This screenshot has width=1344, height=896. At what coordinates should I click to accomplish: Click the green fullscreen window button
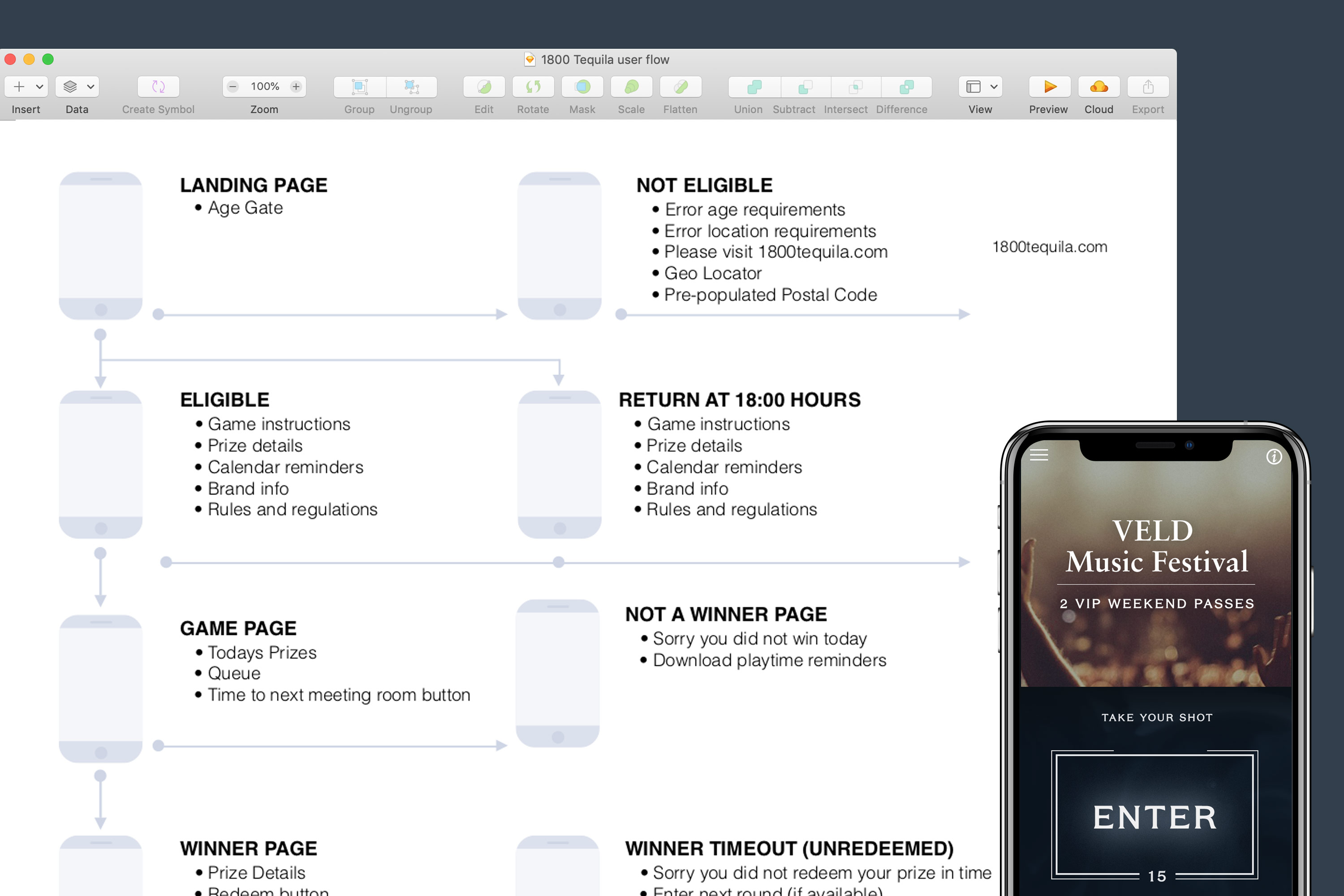[48, 60]
